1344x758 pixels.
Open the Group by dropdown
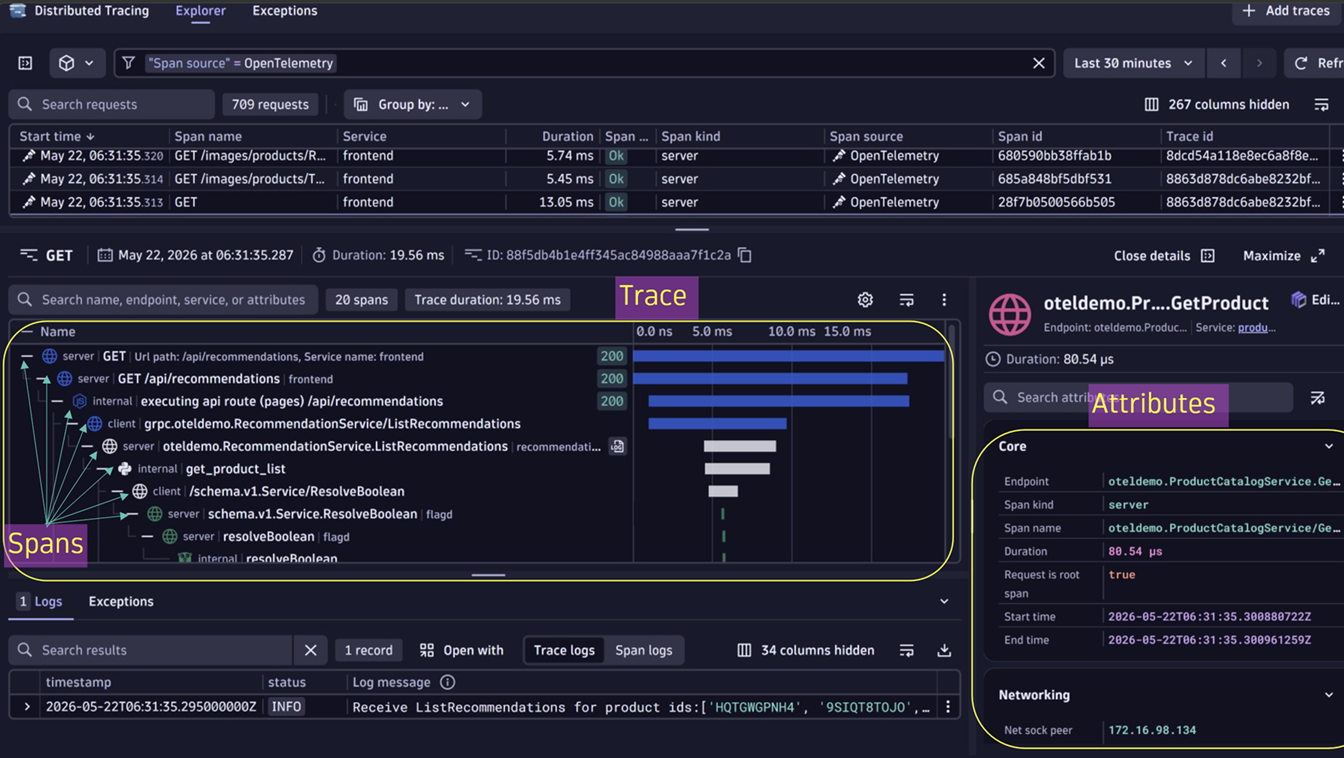(x=412, y=104)
